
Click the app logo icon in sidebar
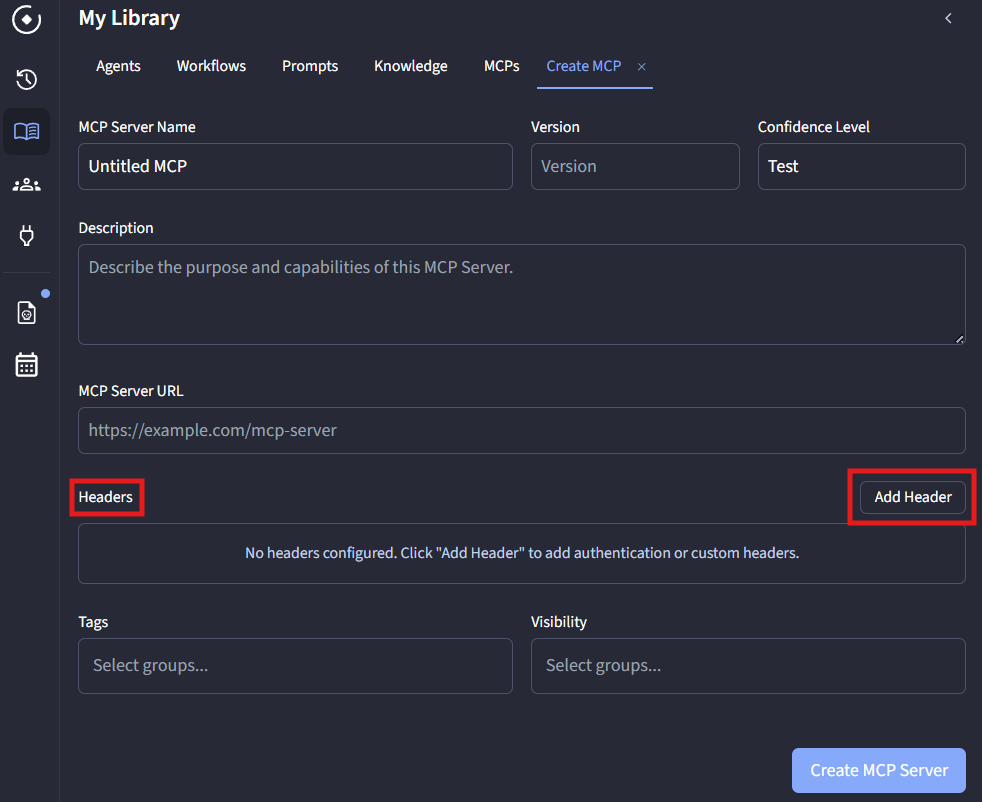click(x=26, y=20)
